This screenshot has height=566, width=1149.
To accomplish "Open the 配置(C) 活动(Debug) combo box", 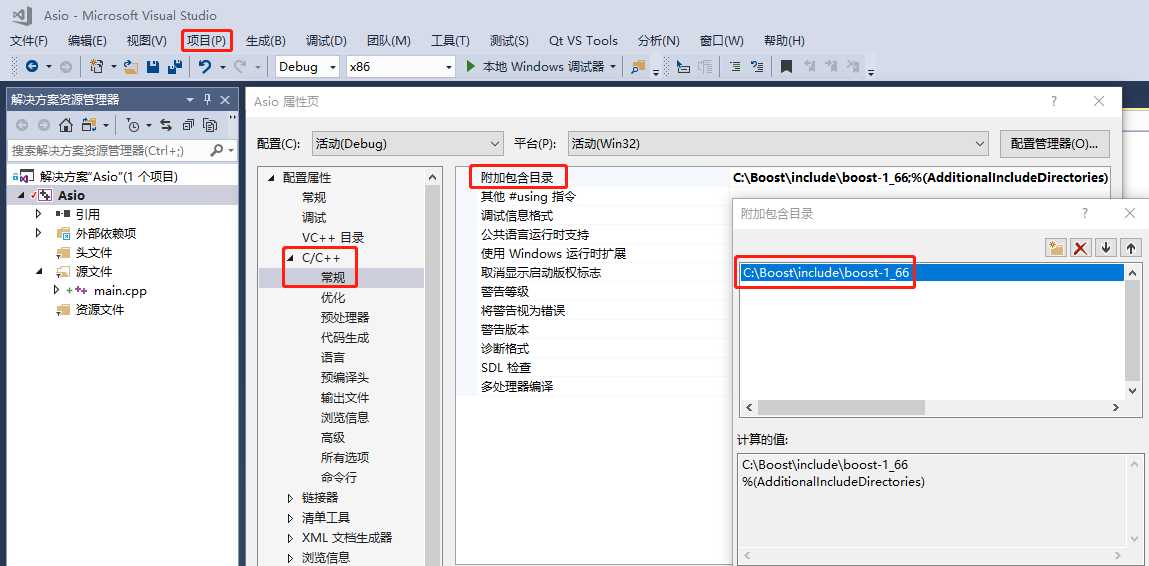I will pos(408,144).
